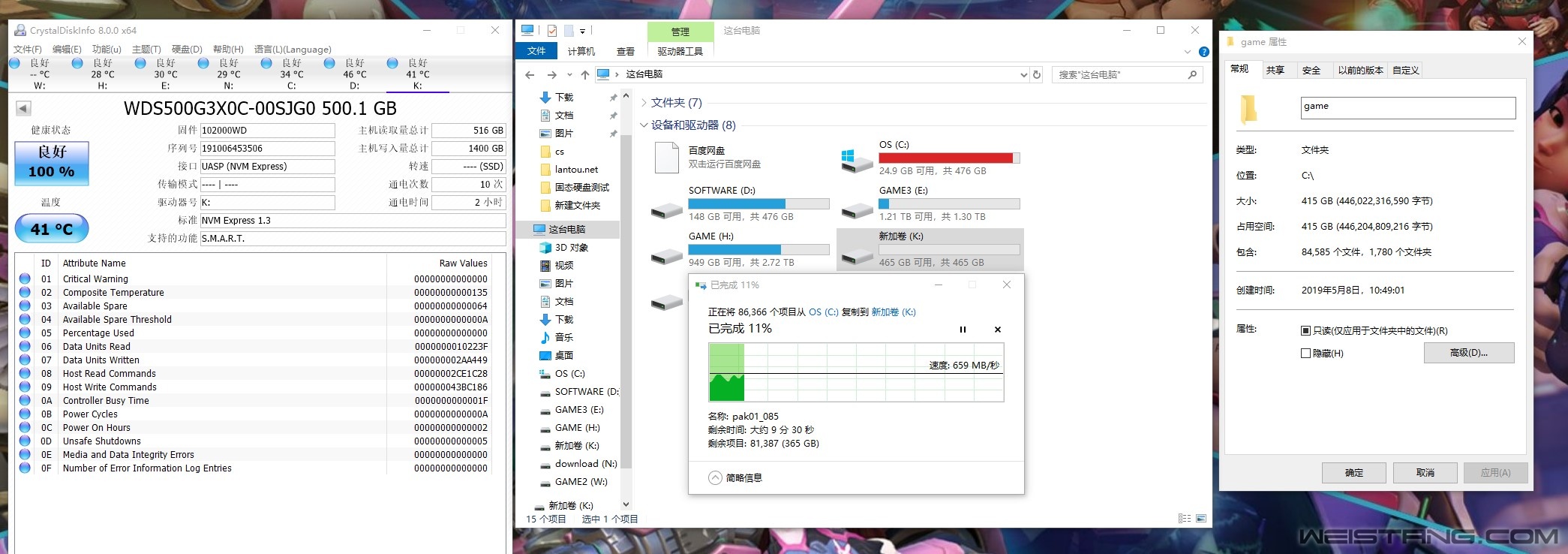Open the 文件 ribbon tab

[536, 51]
